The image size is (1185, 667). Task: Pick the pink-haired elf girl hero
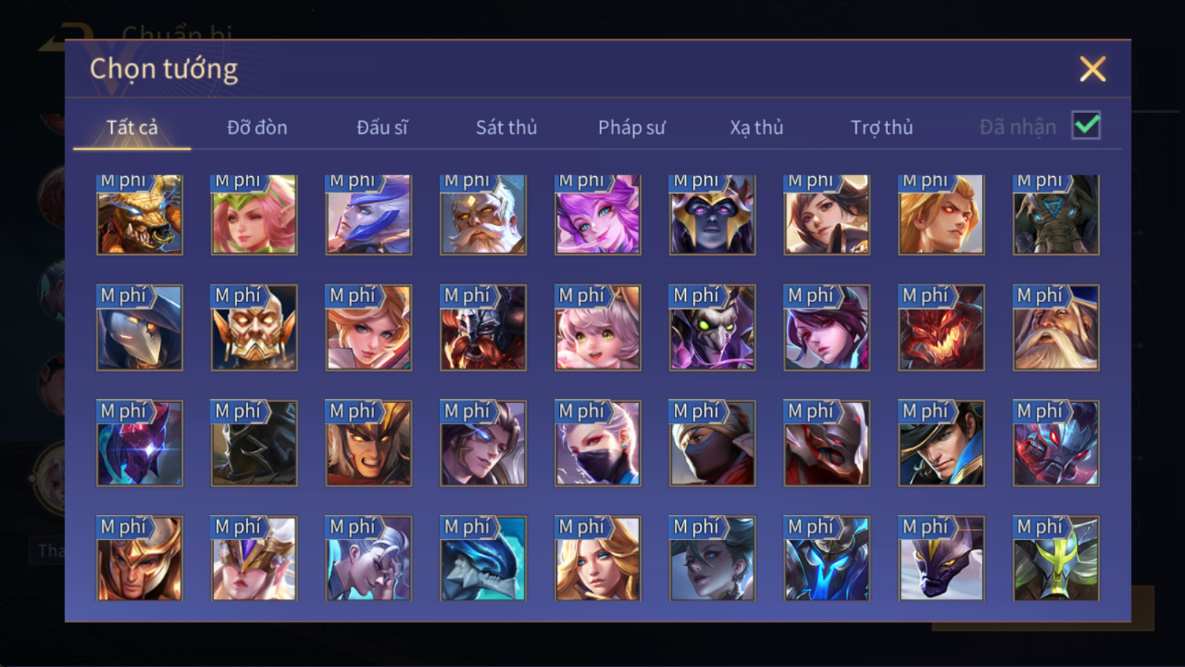[x=254, y=215]
